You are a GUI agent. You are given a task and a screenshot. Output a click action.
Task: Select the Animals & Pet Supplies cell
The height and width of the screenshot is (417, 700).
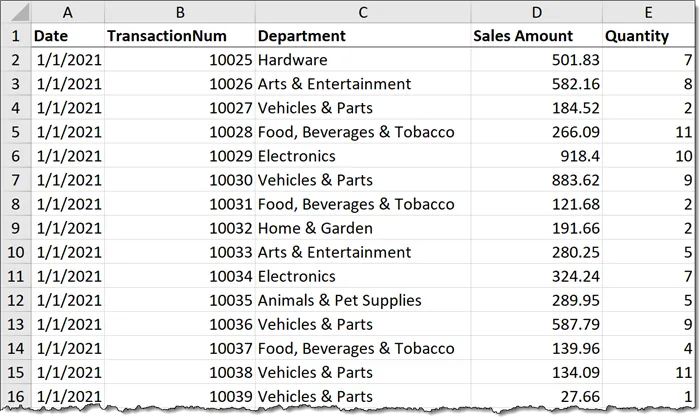coord(362,300)
